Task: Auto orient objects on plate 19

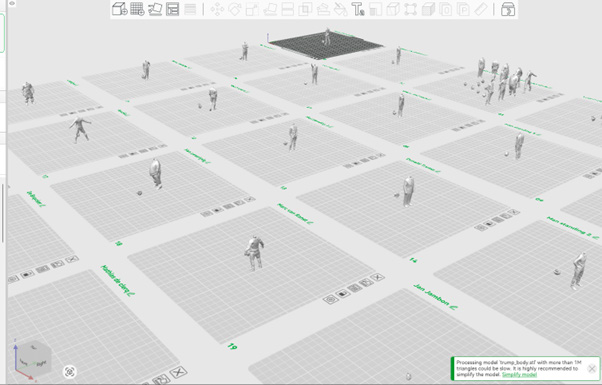Action: coord(366,283)
